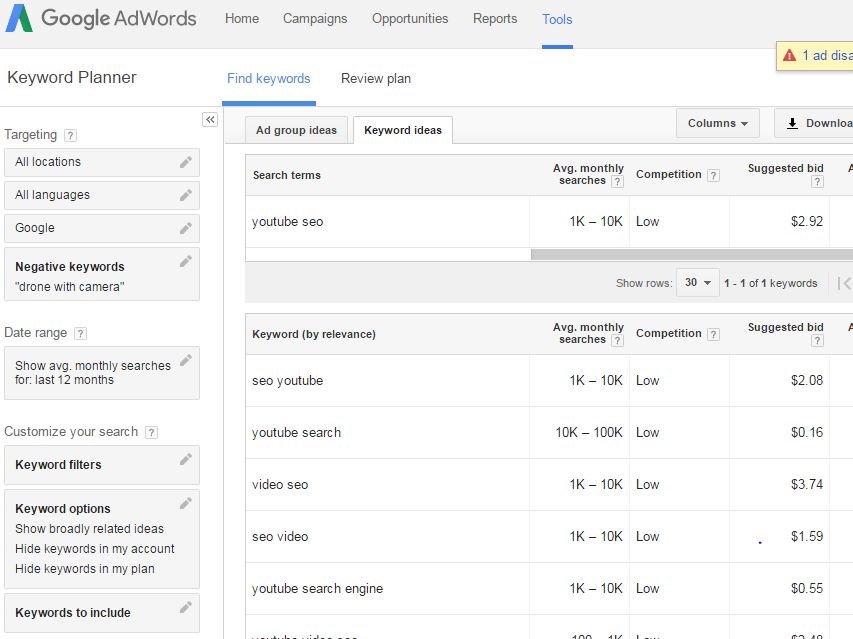Open Keywords to include setting

(102, 613)
